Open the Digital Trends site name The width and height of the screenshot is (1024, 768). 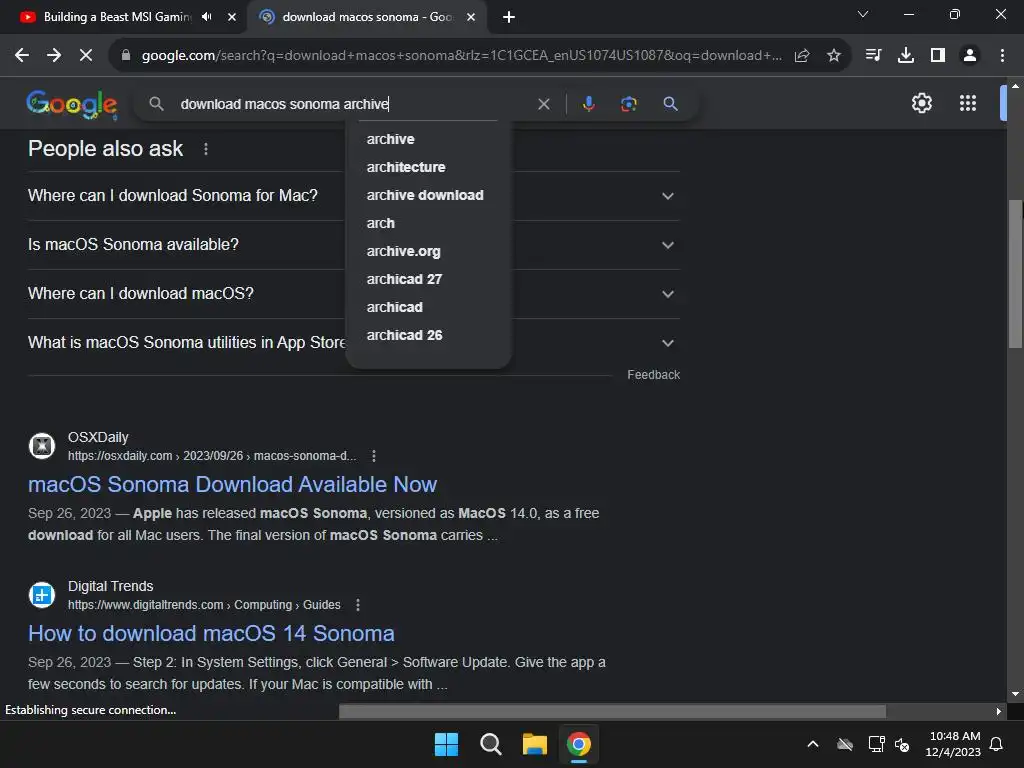pos(110,586)
